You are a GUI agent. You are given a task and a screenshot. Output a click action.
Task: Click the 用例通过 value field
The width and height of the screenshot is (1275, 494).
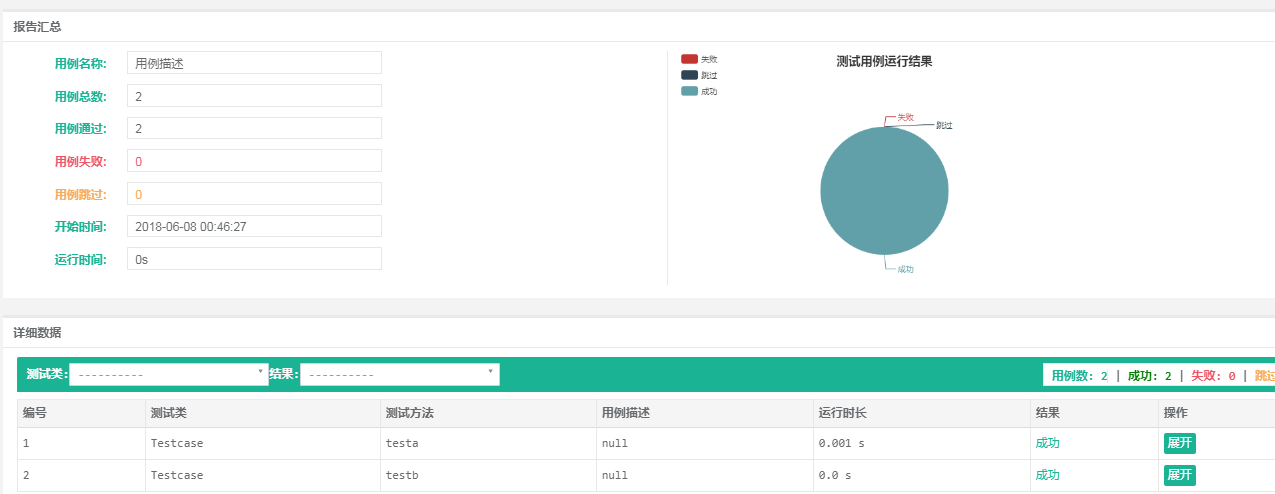point(254,128)
